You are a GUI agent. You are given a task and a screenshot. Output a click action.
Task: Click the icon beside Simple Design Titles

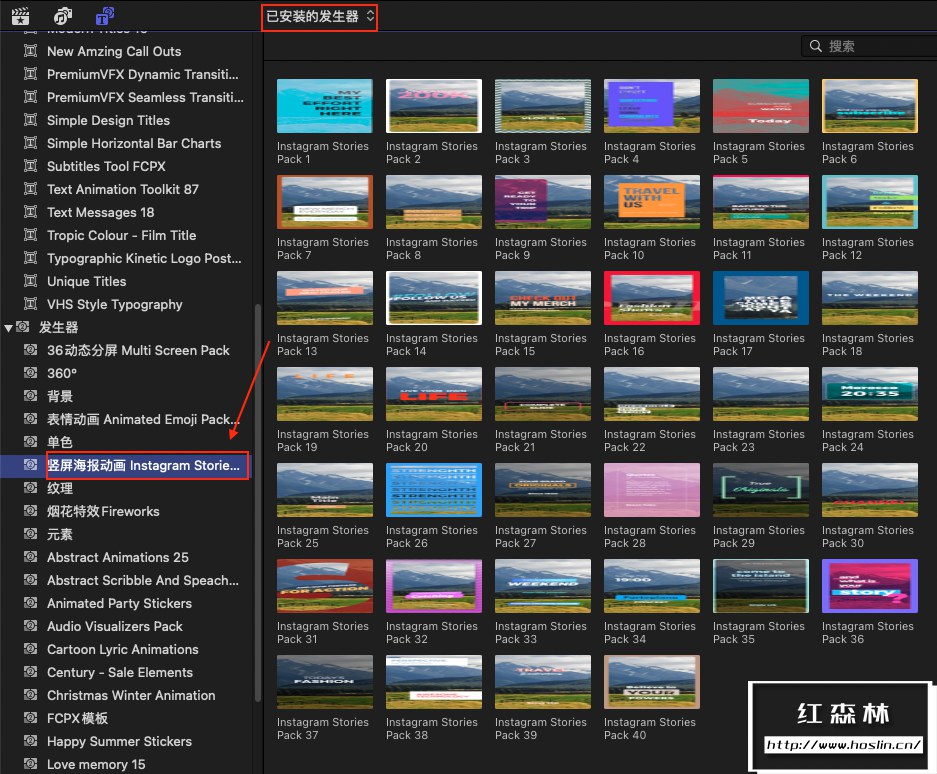tap(30, 120)
